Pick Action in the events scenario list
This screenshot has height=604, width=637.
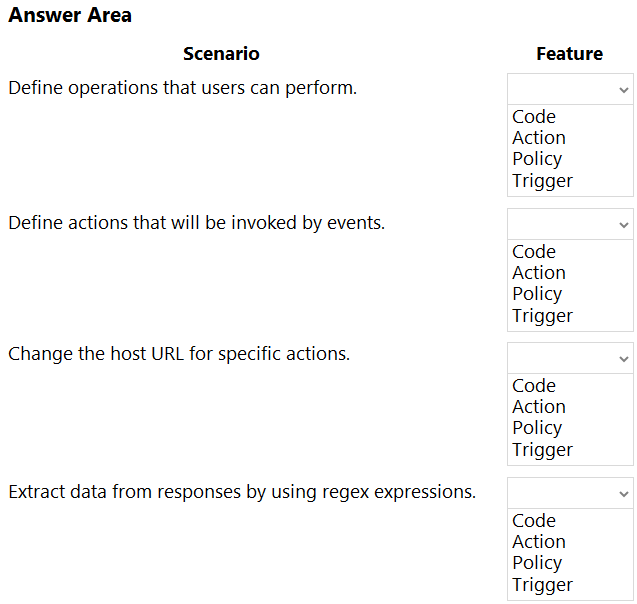pyautogui.click(x=539, y=273)
